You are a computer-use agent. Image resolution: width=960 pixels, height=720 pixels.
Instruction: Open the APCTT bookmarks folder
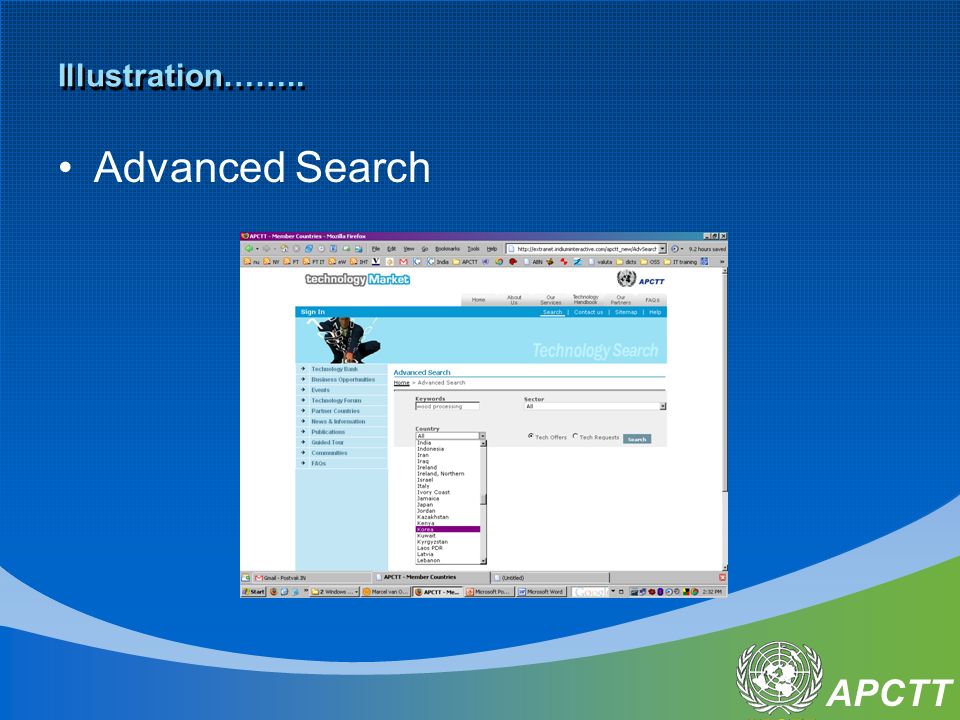coord(465,261)
